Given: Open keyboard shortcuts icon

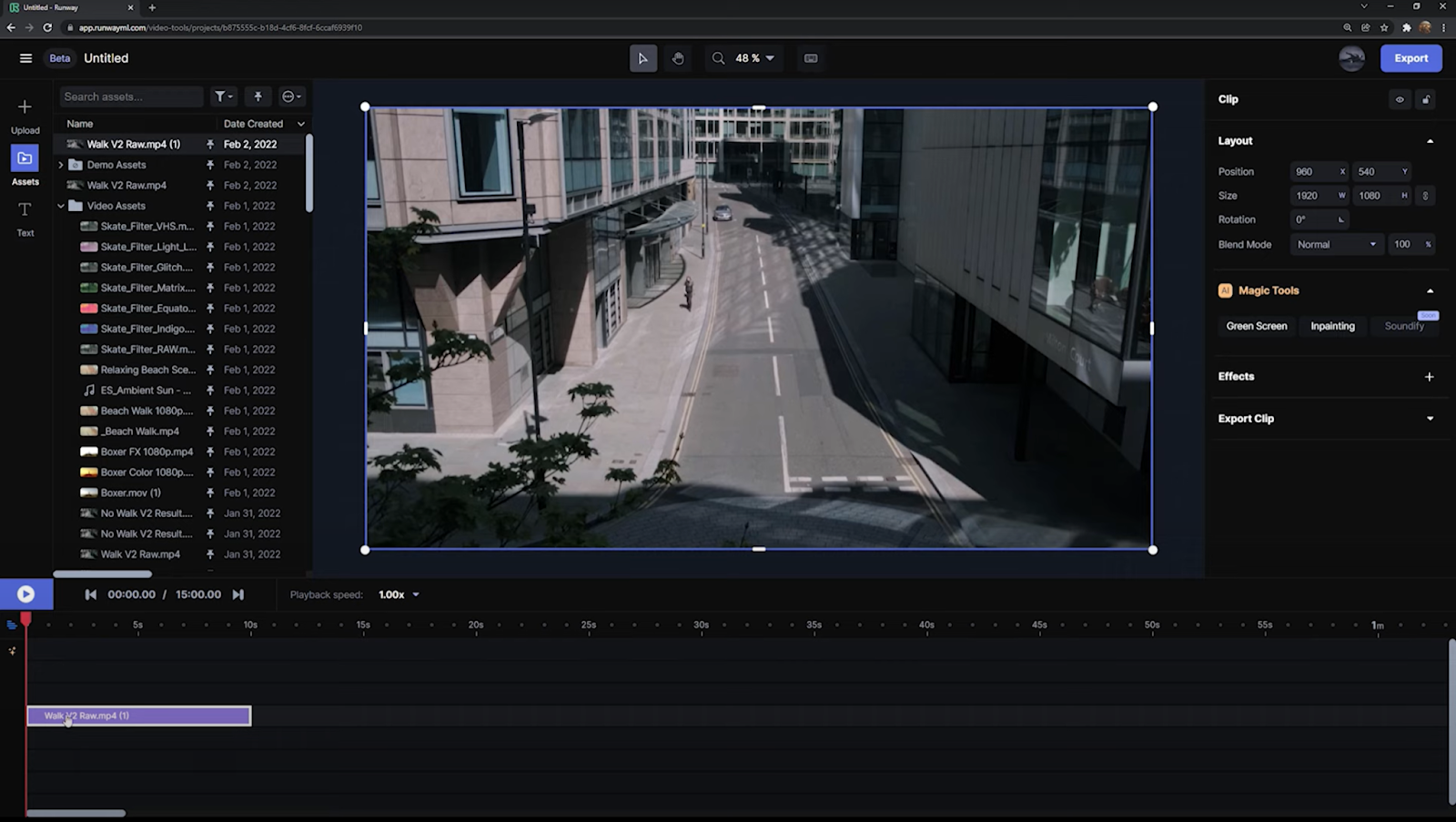Looking at the screenshot, I should tap(811, 58).
